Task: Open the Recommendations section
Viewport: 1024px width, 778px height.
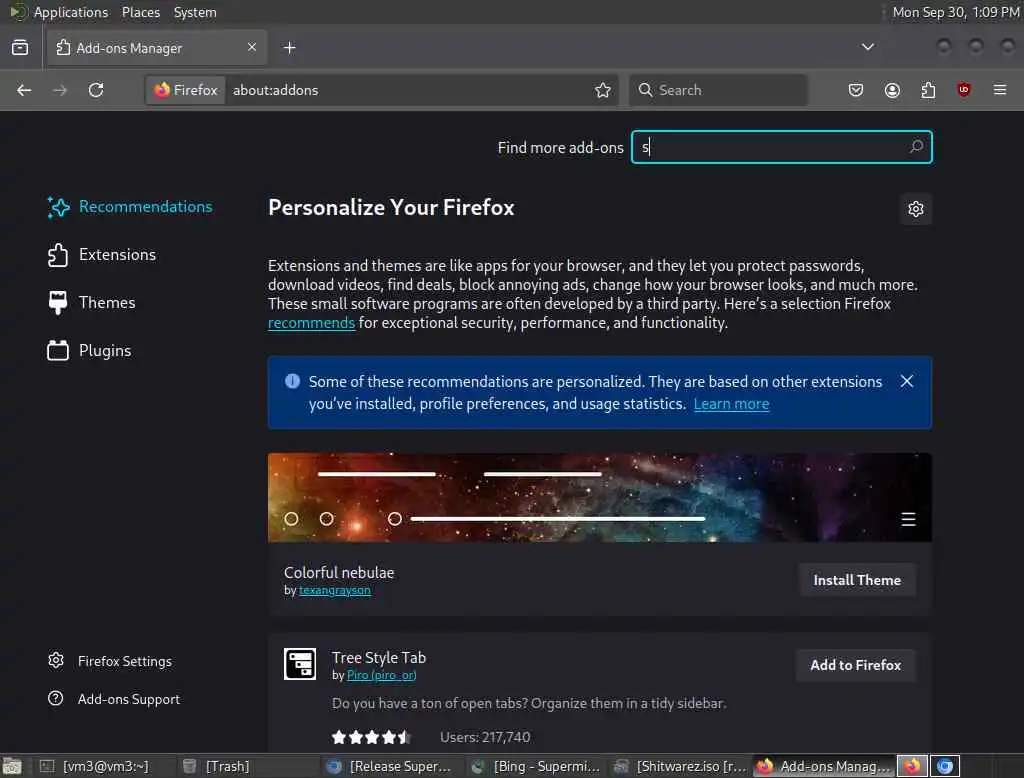Action: tap(129, 207)
